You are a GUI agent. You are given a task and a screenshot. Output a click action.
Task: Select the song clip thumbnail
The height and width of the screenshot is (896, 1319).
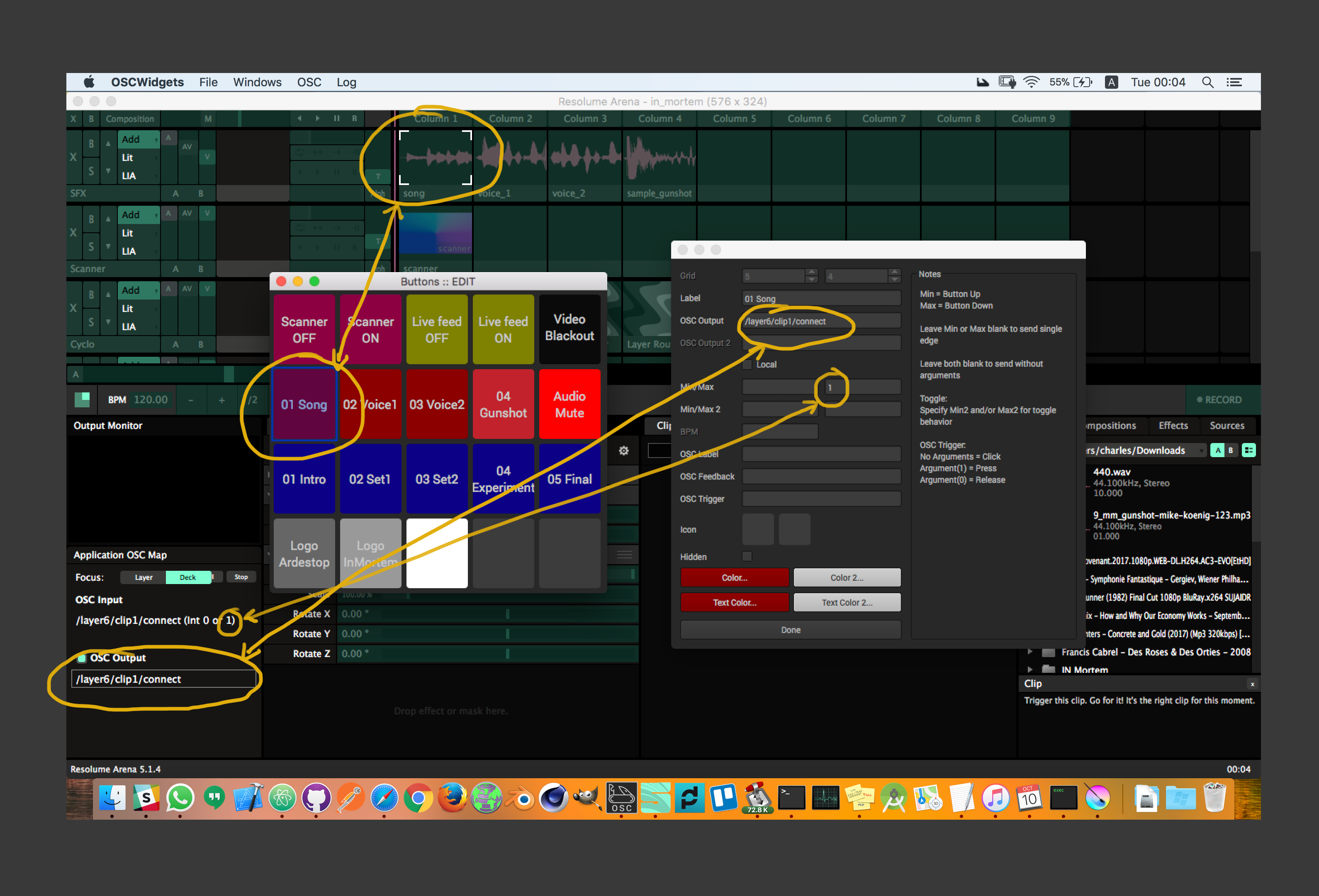(436, 158)
